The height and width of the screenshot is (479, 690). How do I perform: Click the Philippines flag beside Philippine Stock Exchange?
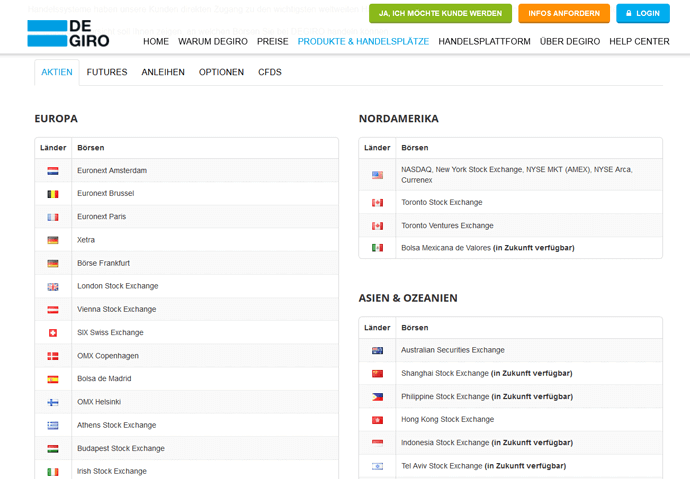(377, 397)
